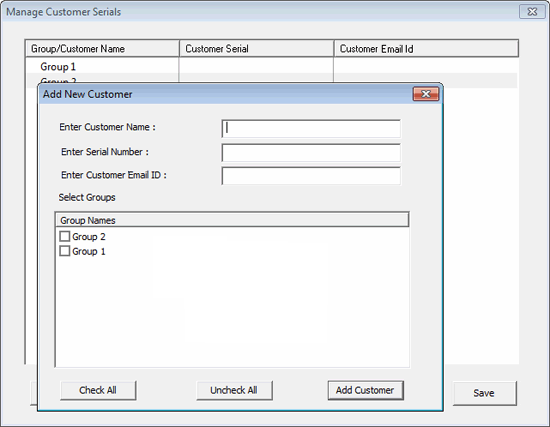This screenshot has width=550, height=427.
Task: Click the Customer Serial column header
Action: pyautogui.click(x=256, y=48)
